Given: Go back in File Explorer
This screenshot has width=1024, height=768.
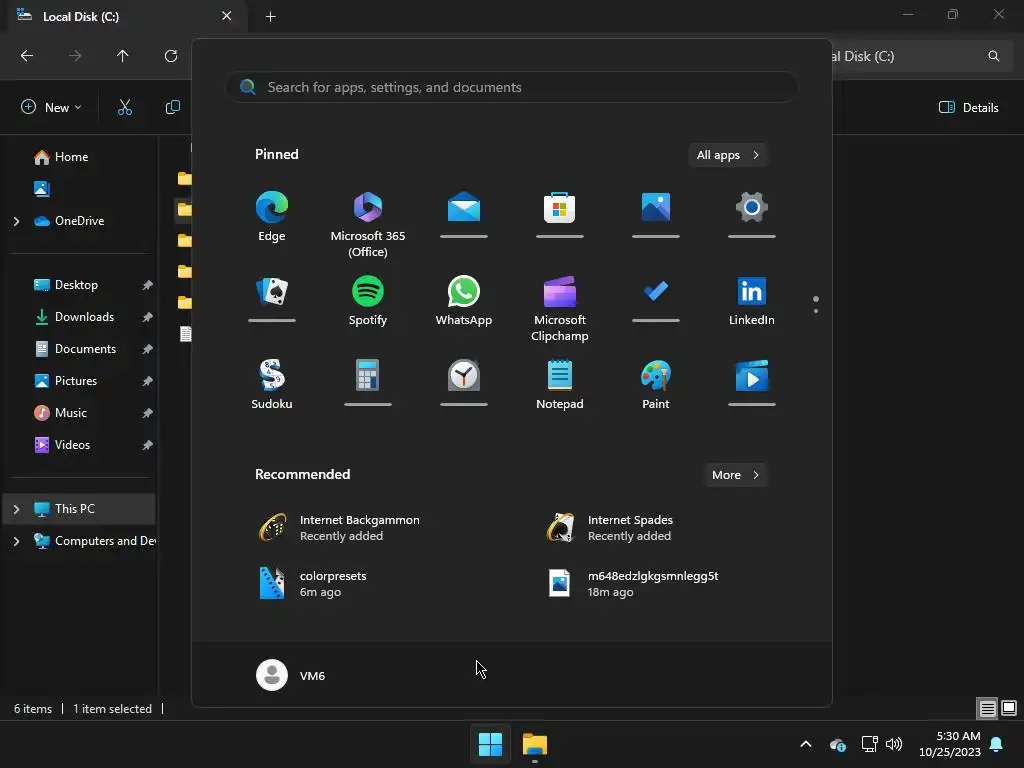Looking at the screenshot, I should (x=27, y=56).
